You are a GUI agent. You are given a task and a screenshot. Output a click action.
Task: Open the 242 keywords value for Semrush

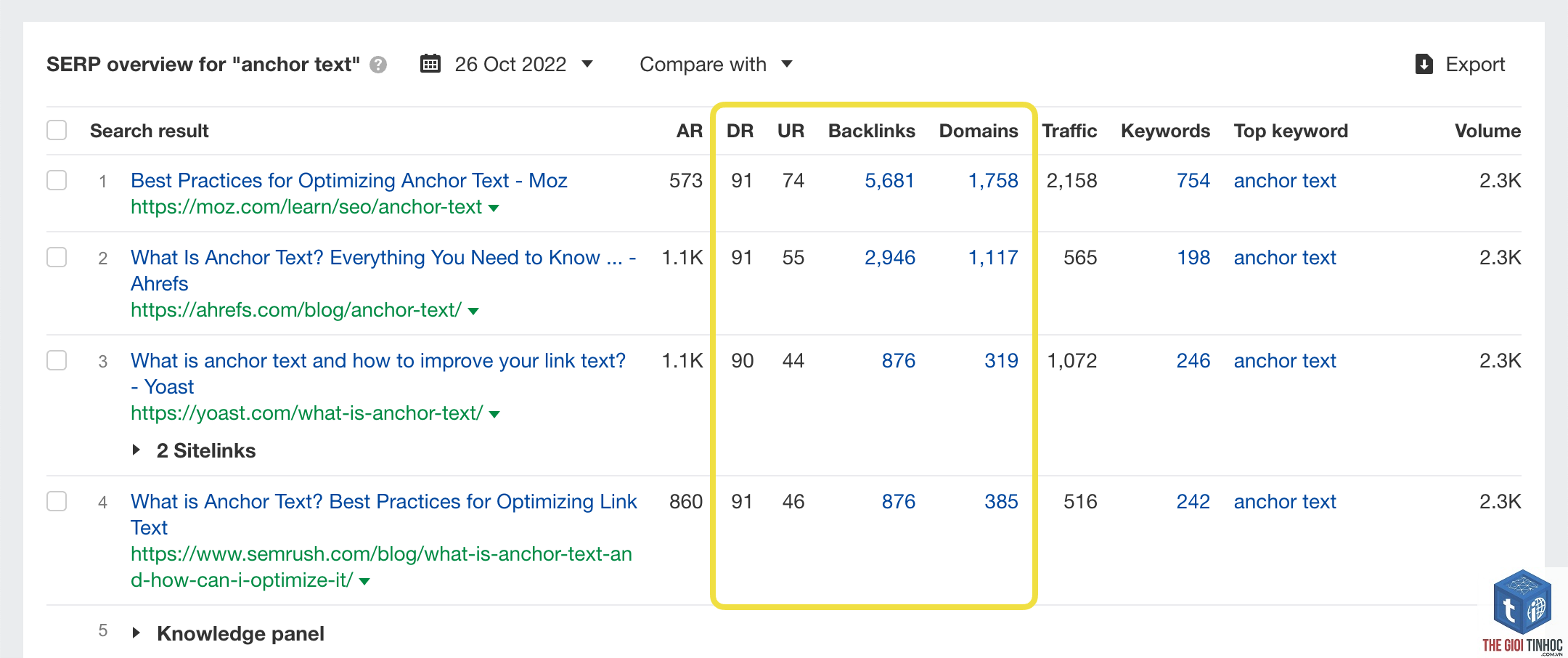[1193, 501]
